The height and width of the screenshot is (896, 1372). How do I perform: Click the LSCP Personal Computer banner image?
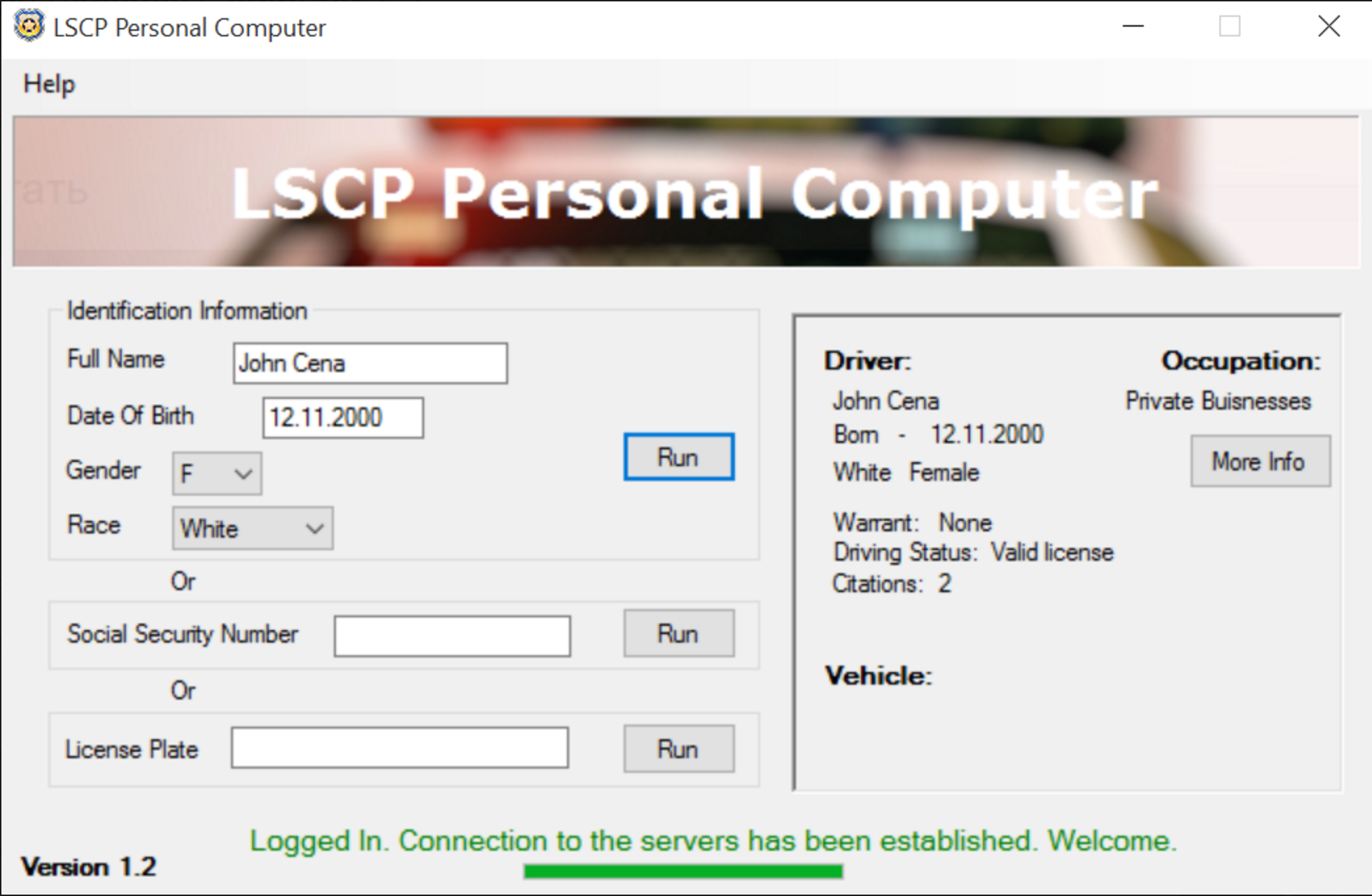point(686,192)
